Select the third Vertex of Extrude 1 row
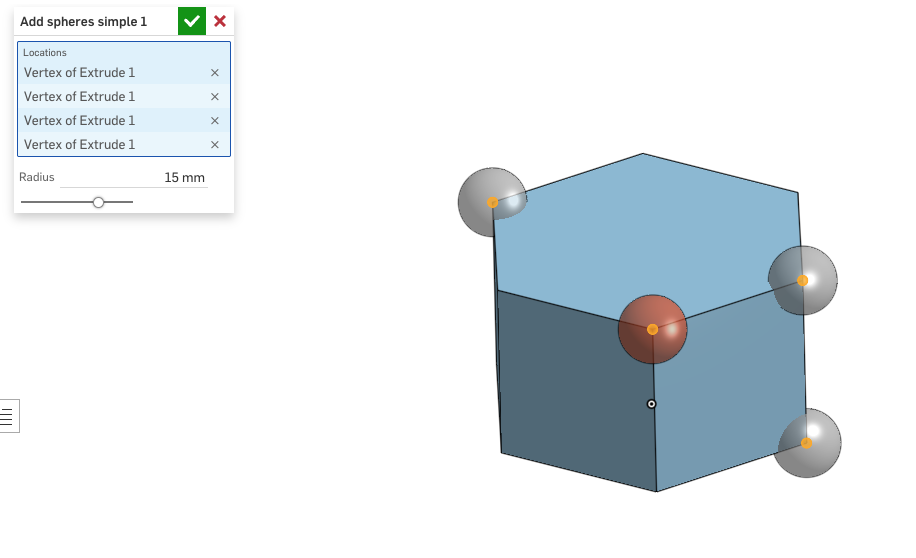This screenshot has height=558, width=916. click(x=124, y=120)
